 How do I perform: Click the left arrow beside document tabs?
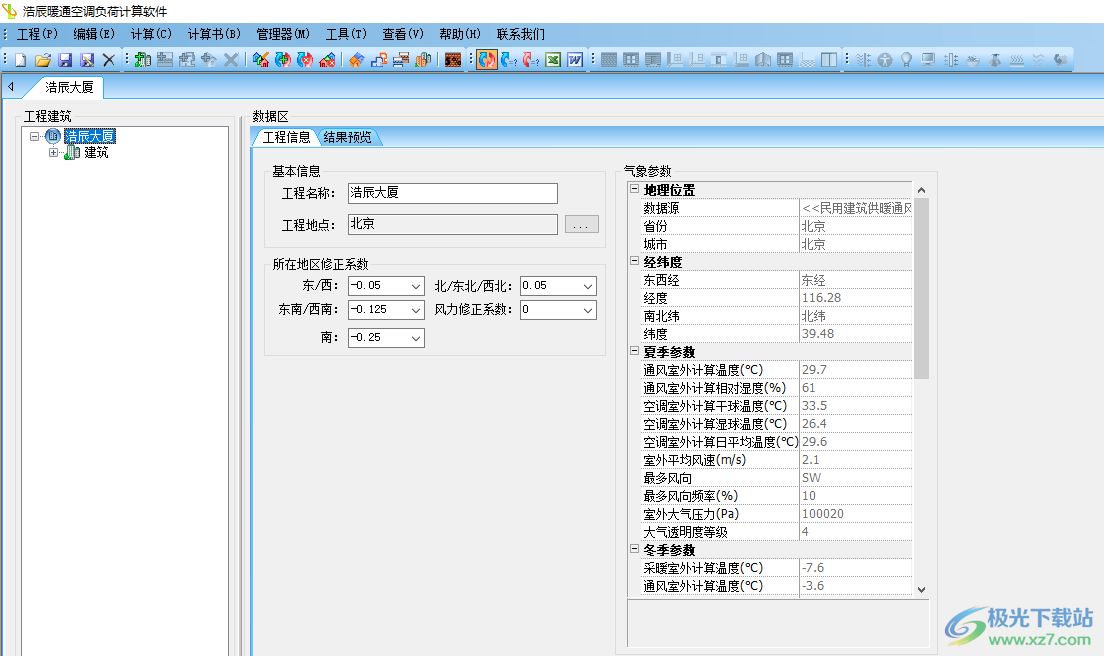click(11, 87)
